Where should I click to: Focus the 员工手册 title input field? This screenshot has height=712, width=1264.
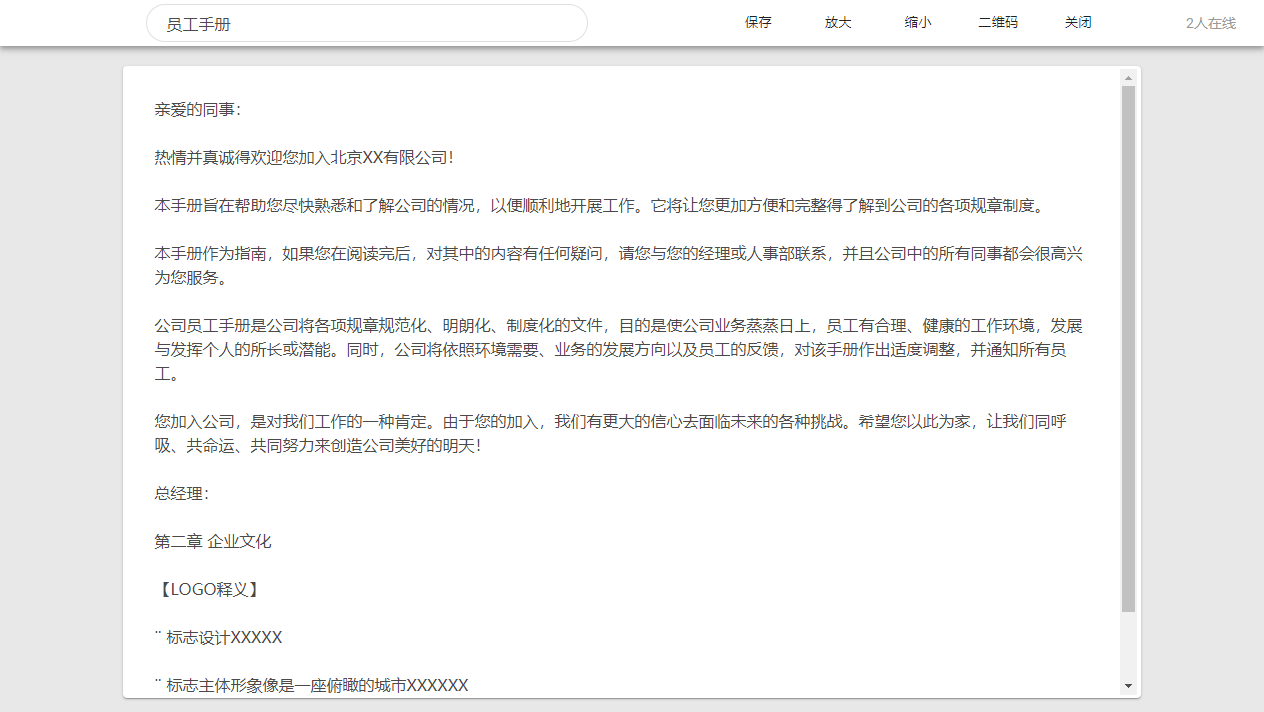coord(366,24)
